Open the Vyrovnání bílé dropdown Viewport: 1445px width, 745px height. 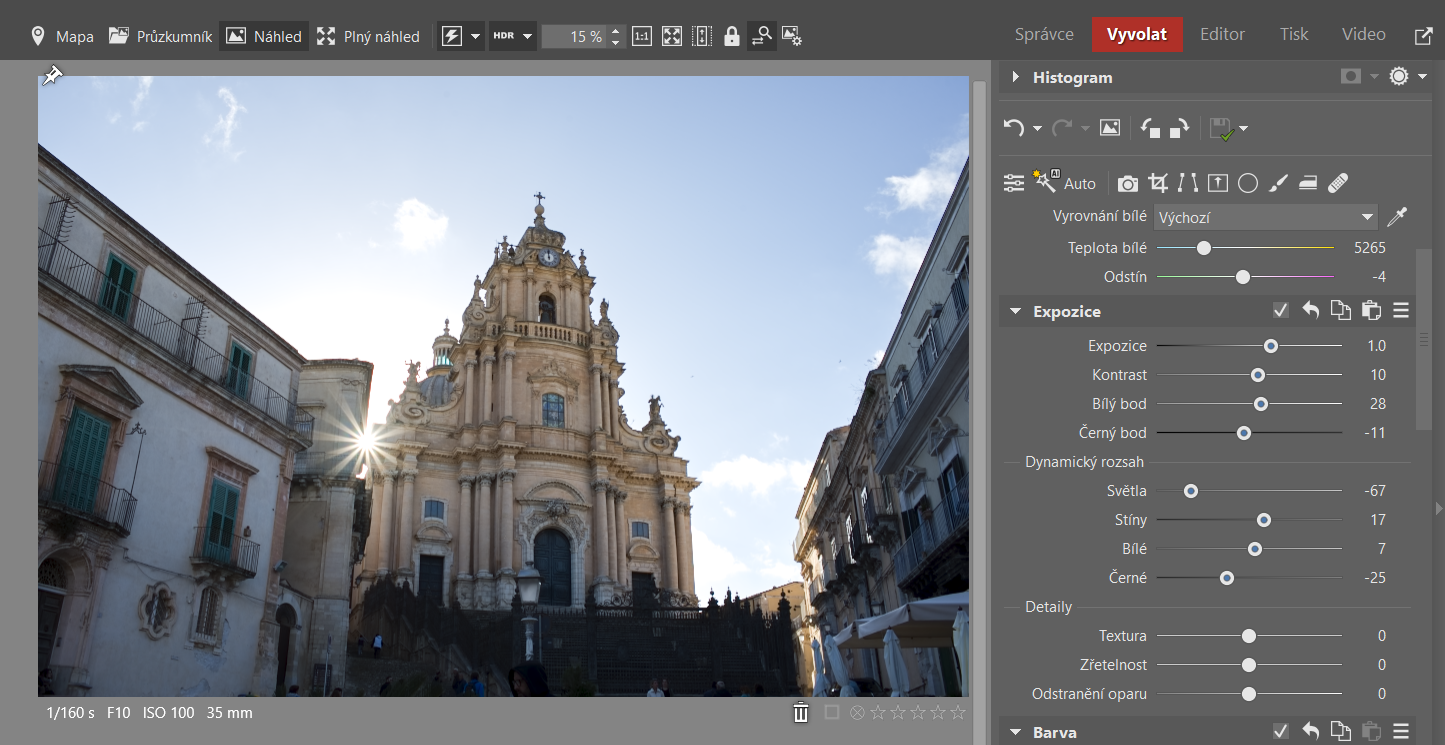click(x=1266, y=217)
